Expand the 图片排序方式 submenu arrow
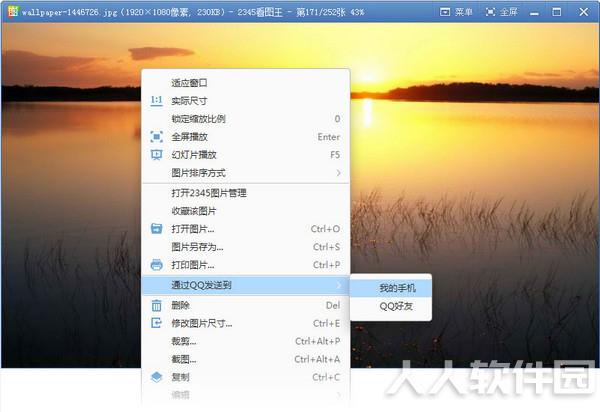The image size is (600, 412). pyautogui.click(x=338, y=173)
